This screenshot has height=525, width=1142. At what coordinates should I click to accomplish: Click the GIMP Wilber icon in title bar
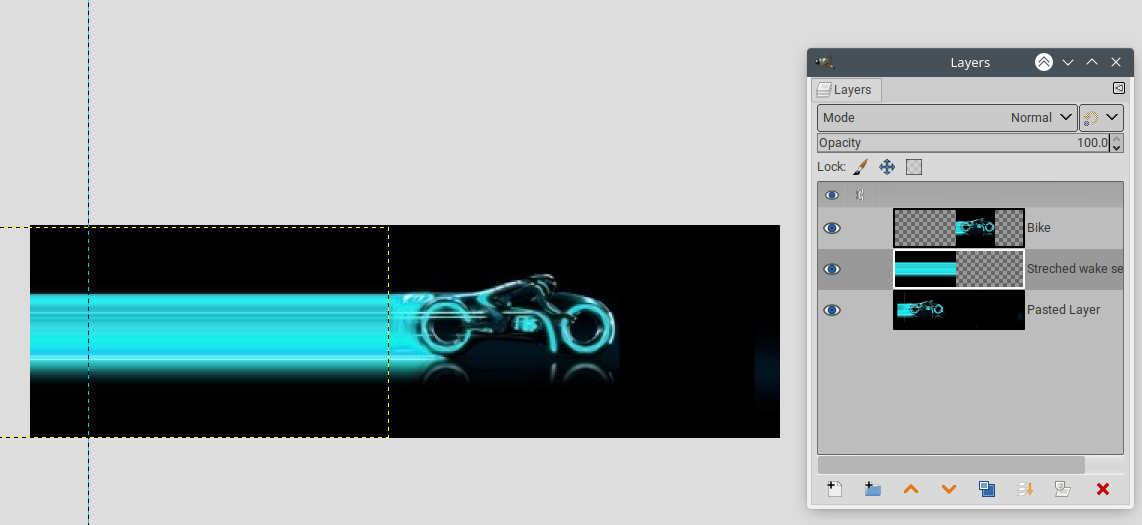[824, 62]
